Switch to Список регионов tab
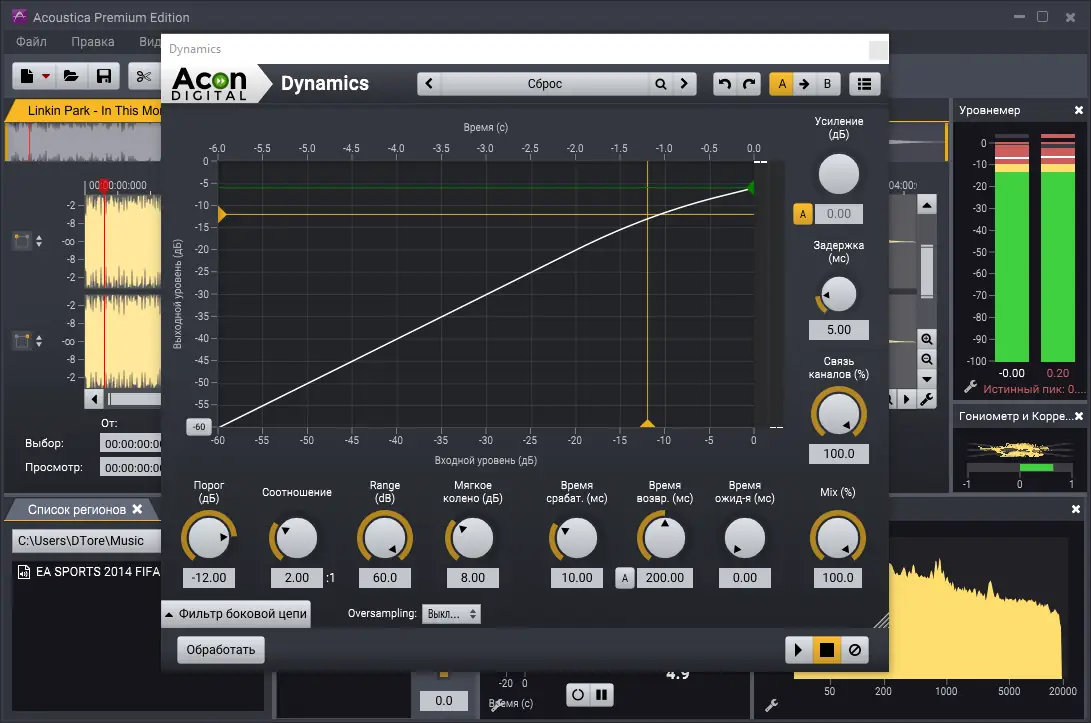This screenshot has width=1091, height=723. point(77,509)
